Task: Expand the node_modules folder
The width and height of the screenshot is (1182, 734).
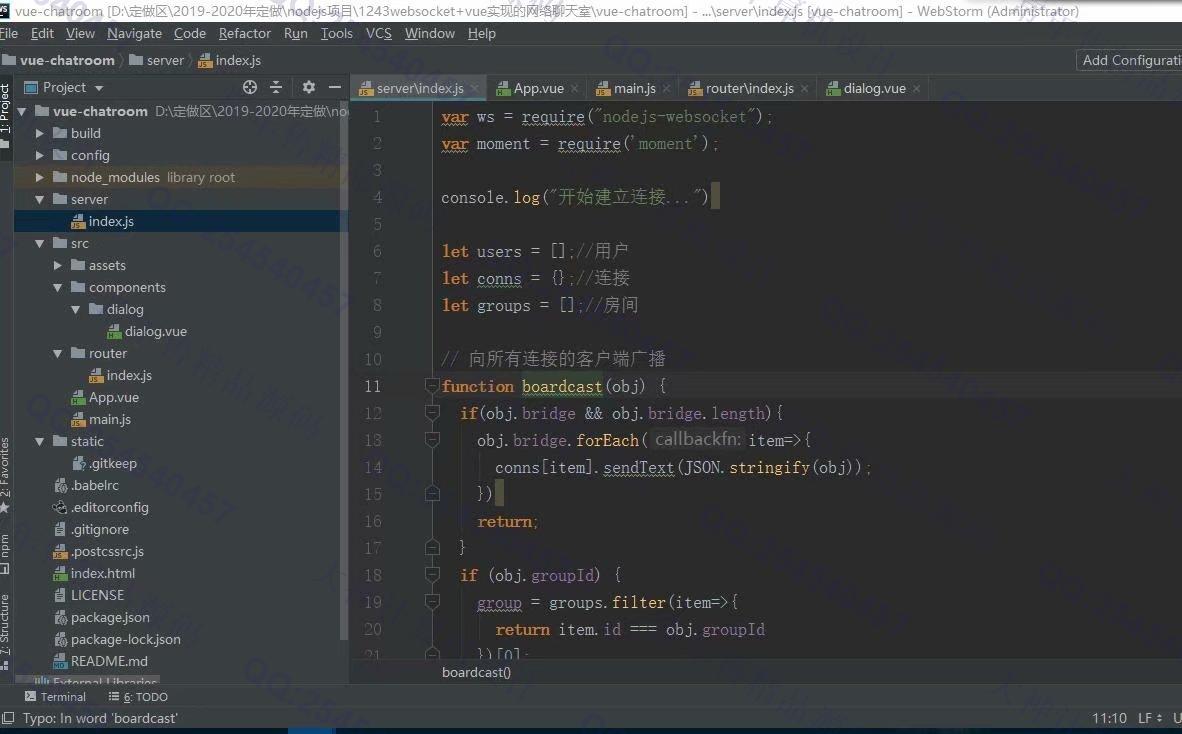Action: click(x=39, y=177)
